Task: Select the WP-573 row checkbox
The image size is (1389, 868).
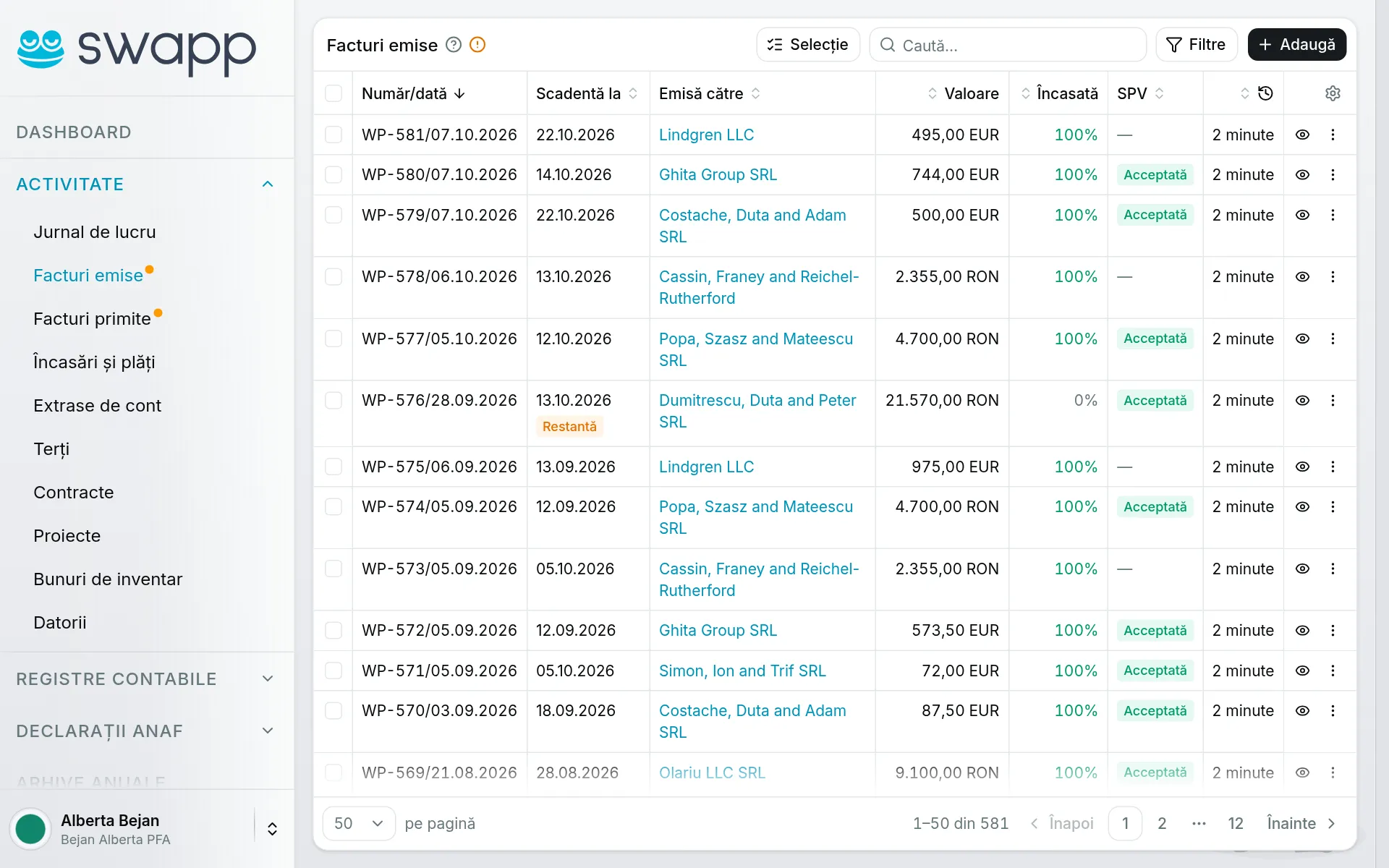Action: tap(334, 569)
